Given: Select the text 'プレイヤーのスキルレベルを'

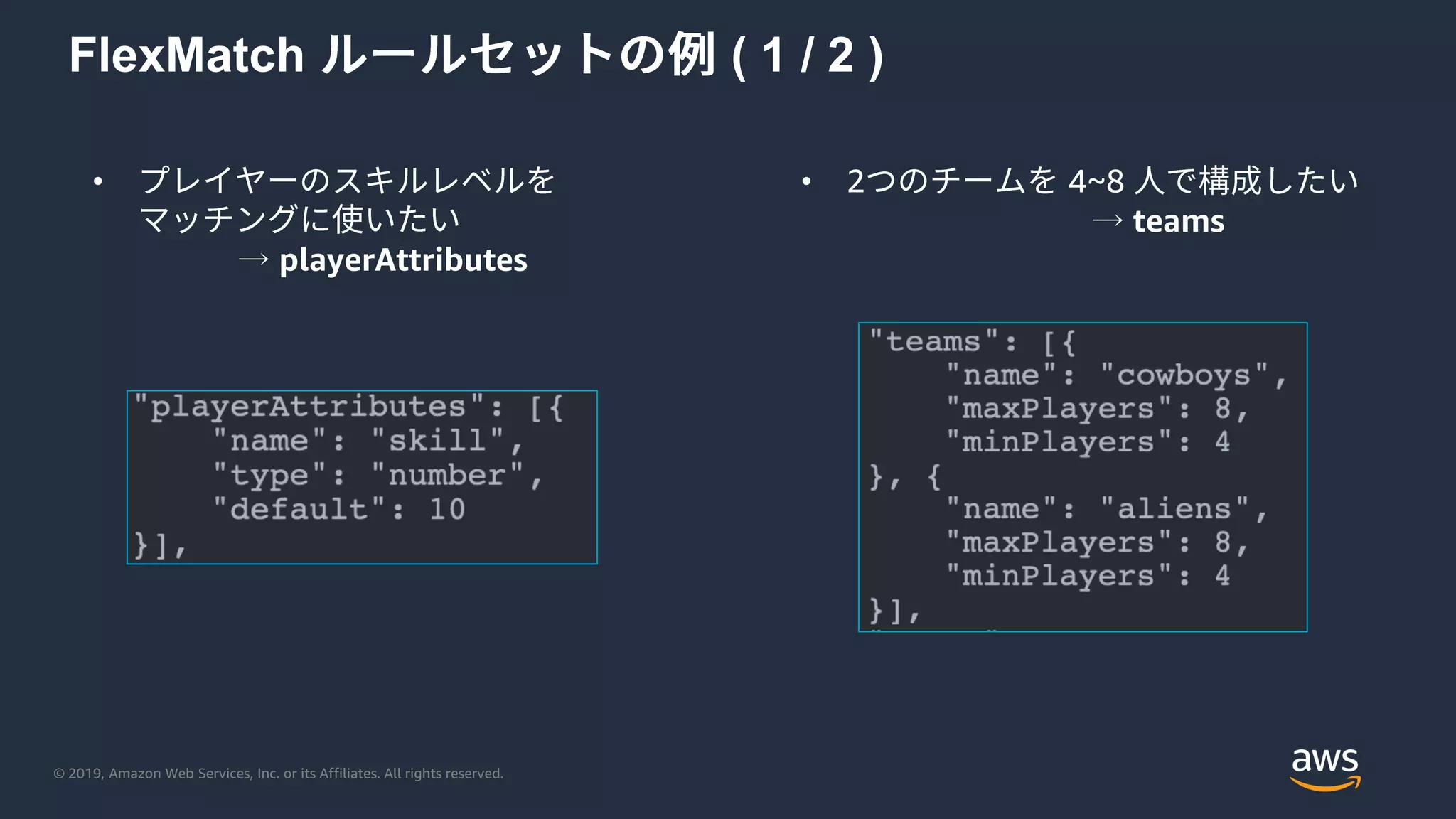Looking at the screenshot, I should click(348, 181).
